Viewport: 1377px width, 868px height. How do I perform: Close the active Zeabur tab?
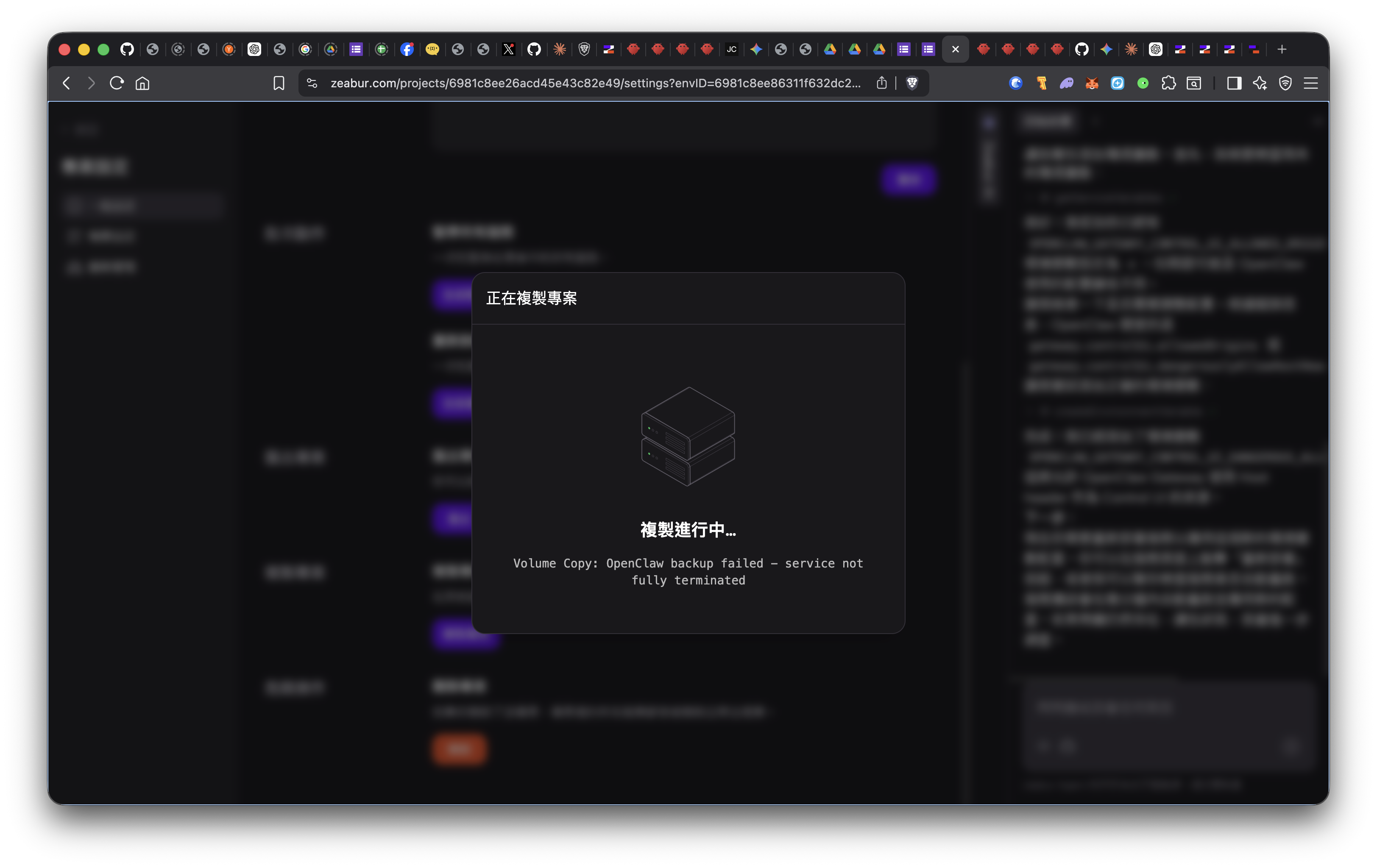click(955, 50)
